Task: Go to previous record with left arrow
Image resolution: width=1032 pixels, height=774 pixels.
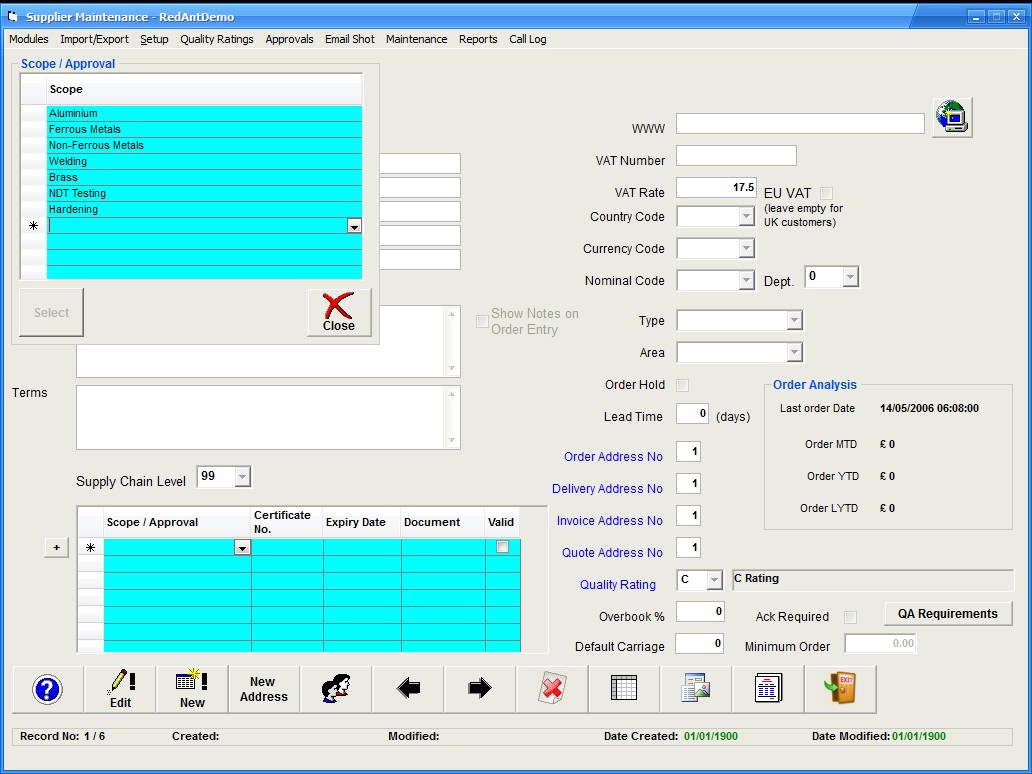Action: point(408,689)
